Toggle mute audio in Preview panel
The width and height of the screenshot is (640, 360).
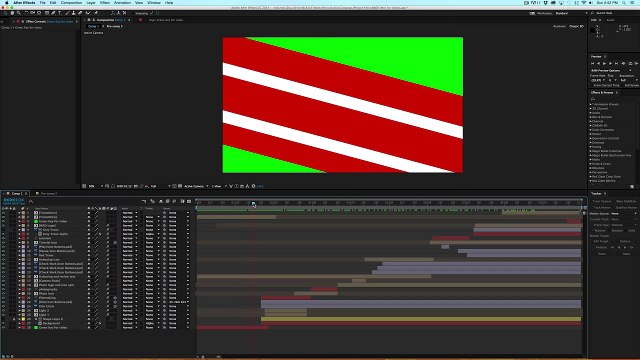[x=623, y=64]
